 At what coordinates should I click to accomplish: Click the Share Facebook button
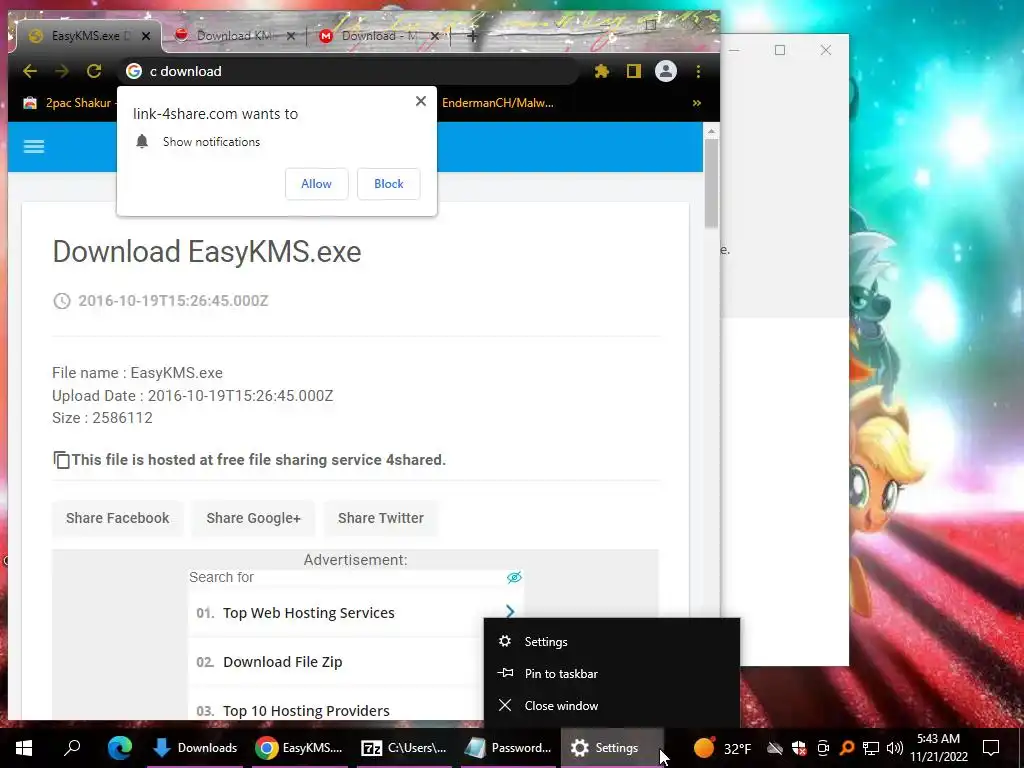coord(118,518)
